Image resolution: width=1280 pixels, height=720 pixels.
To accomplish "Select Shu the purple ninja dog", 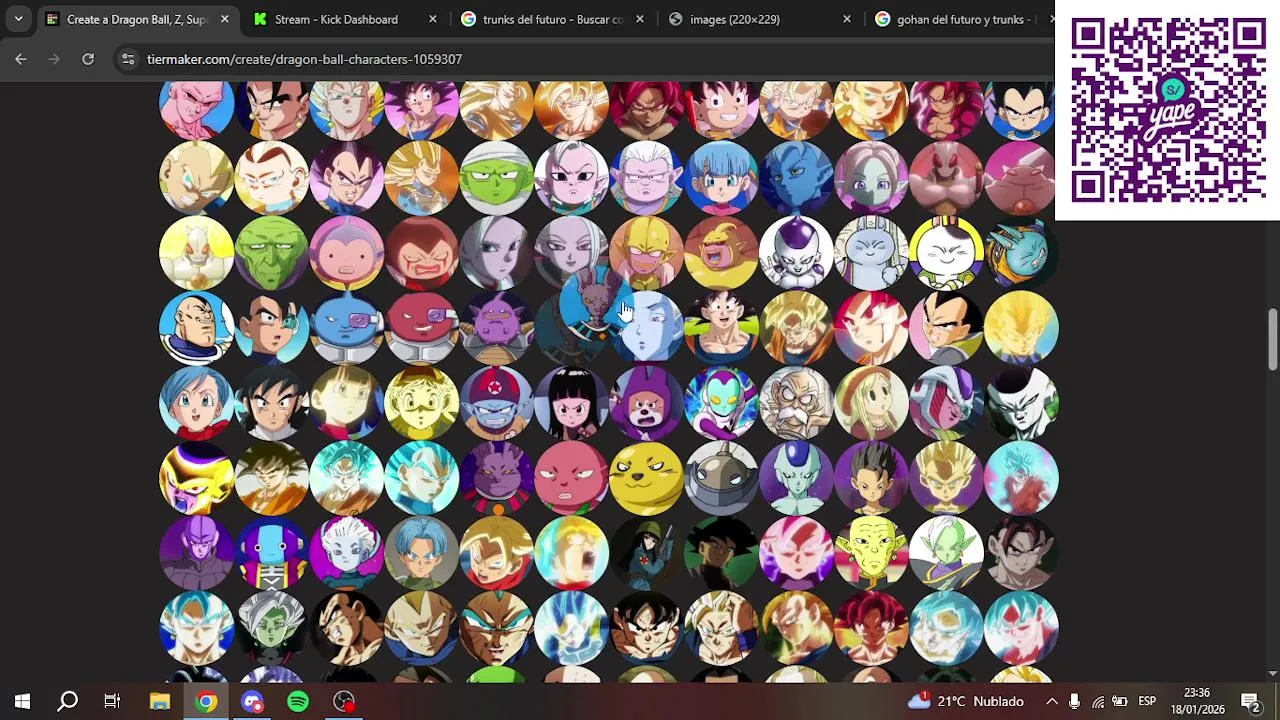I will (x=647, y=403).
